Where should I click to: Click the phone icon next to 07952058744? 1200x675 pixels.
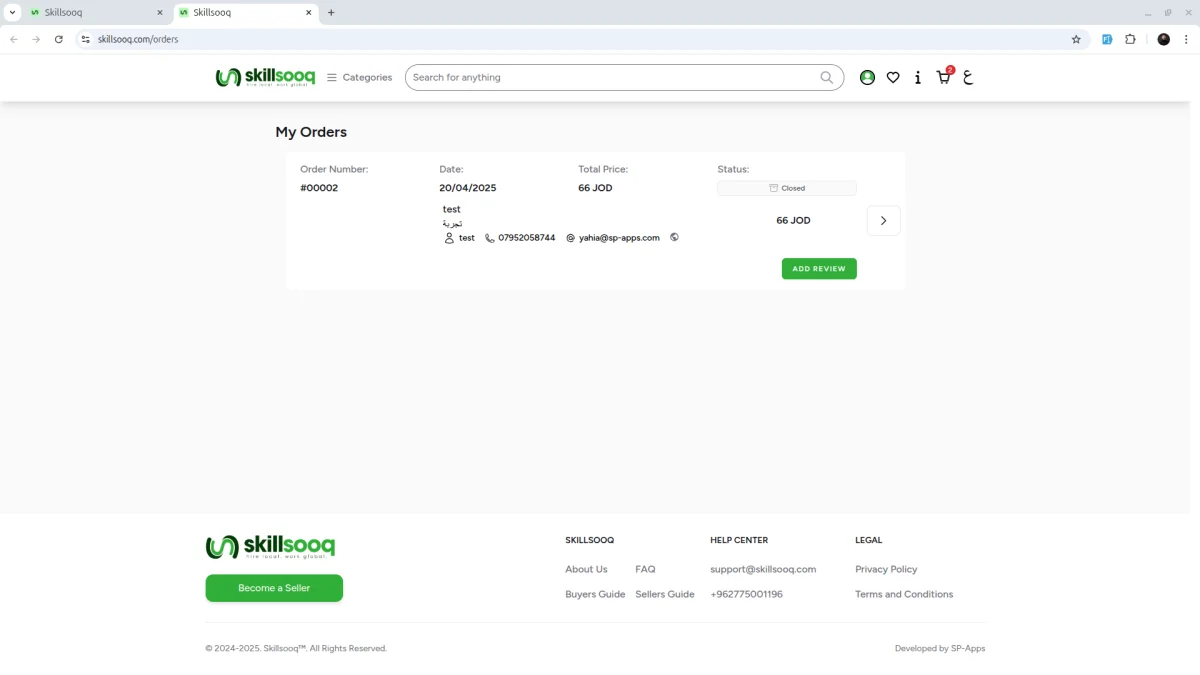(490, 238)
